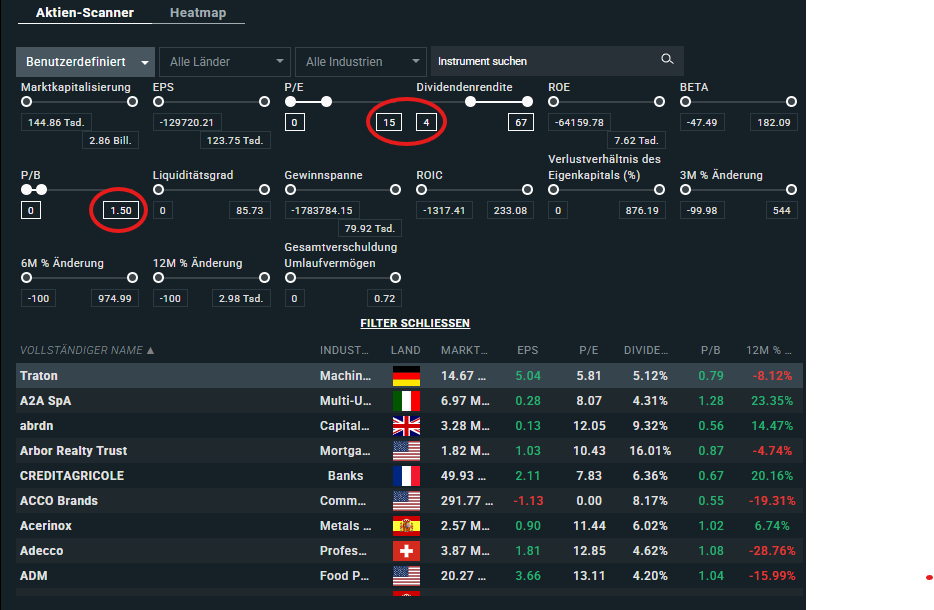
Task: Select the Traton row in the results table
Action: [x=150, y=375]
